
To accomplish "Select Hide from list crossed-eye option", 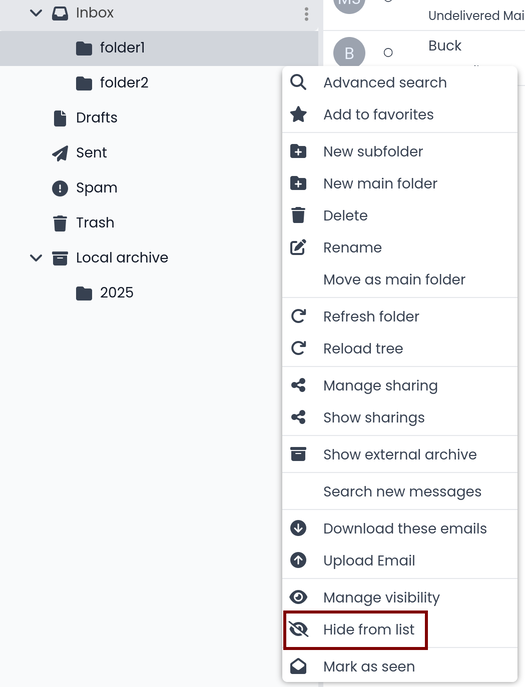I will pos(355,630).
